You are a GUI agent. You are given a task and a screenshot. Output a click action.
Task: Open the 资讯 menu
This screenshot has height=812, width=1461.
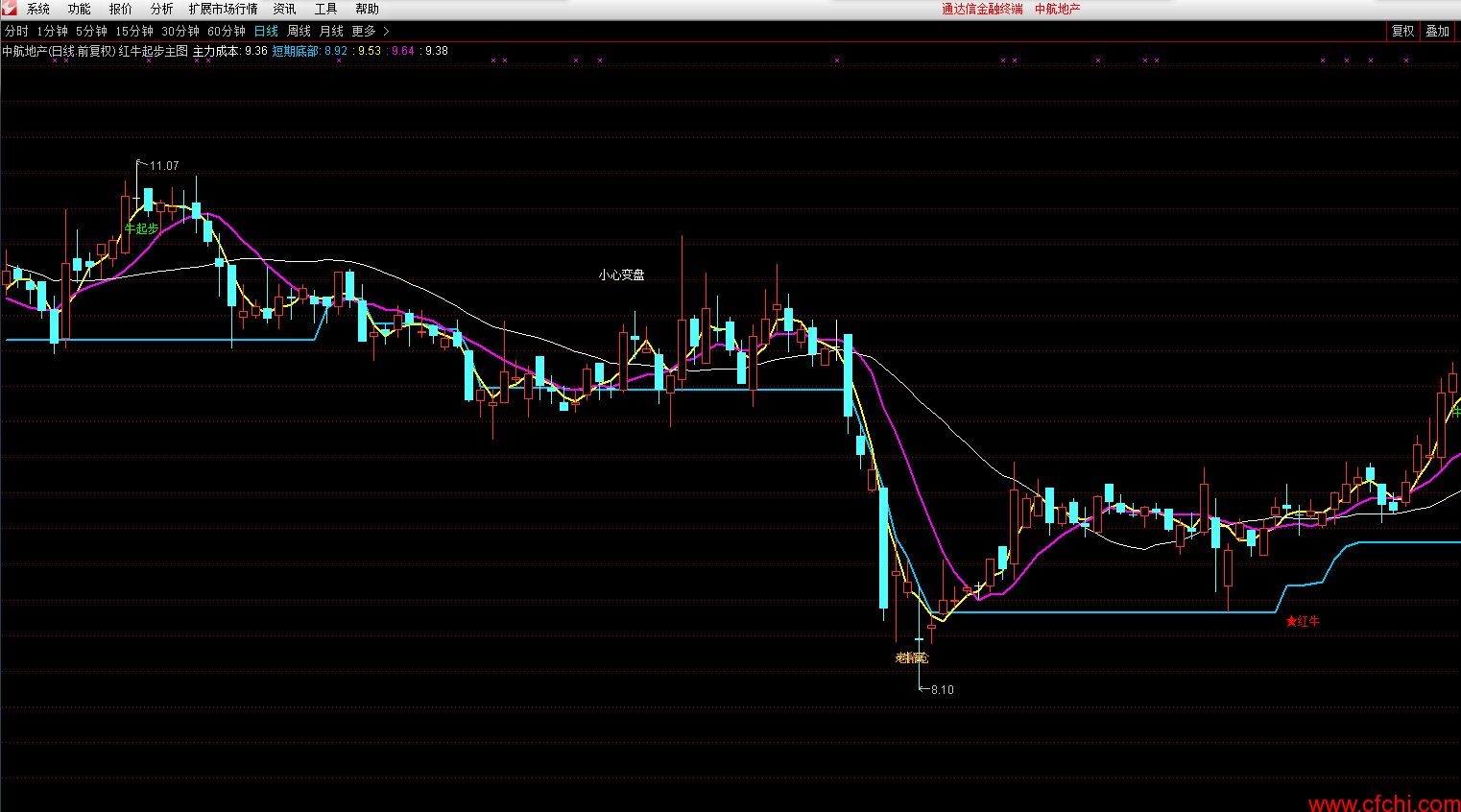click(285, 9)
